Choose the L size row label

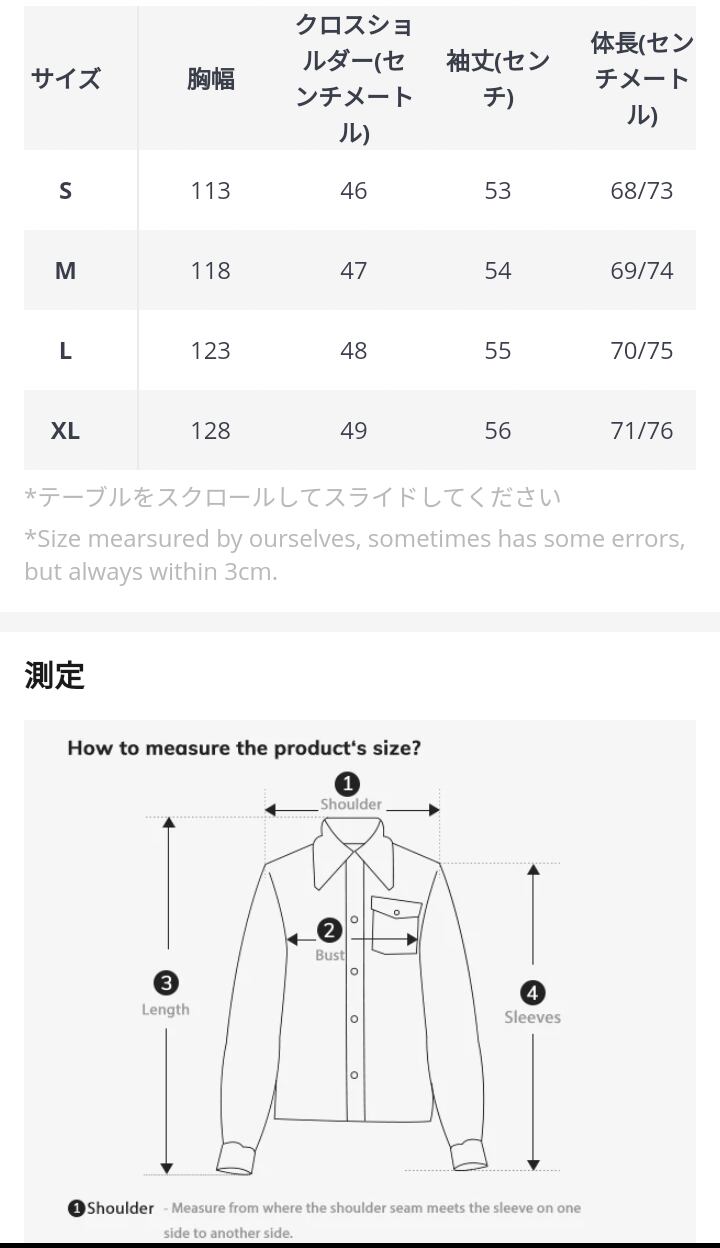click(x=66, y=350)
